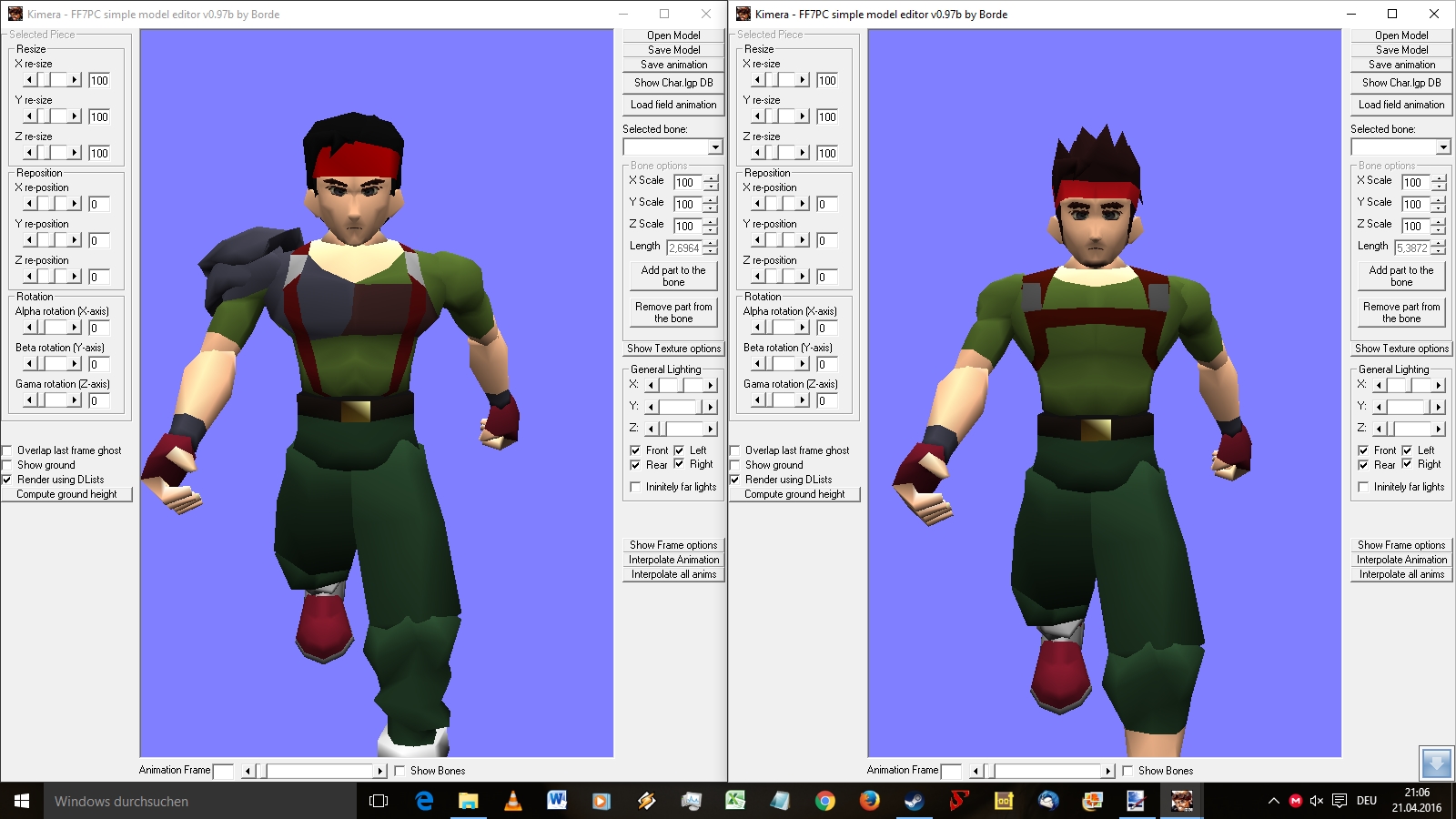Increase Z Scale spinner in right Kimera window
1456x819 pixels.
1438,222
